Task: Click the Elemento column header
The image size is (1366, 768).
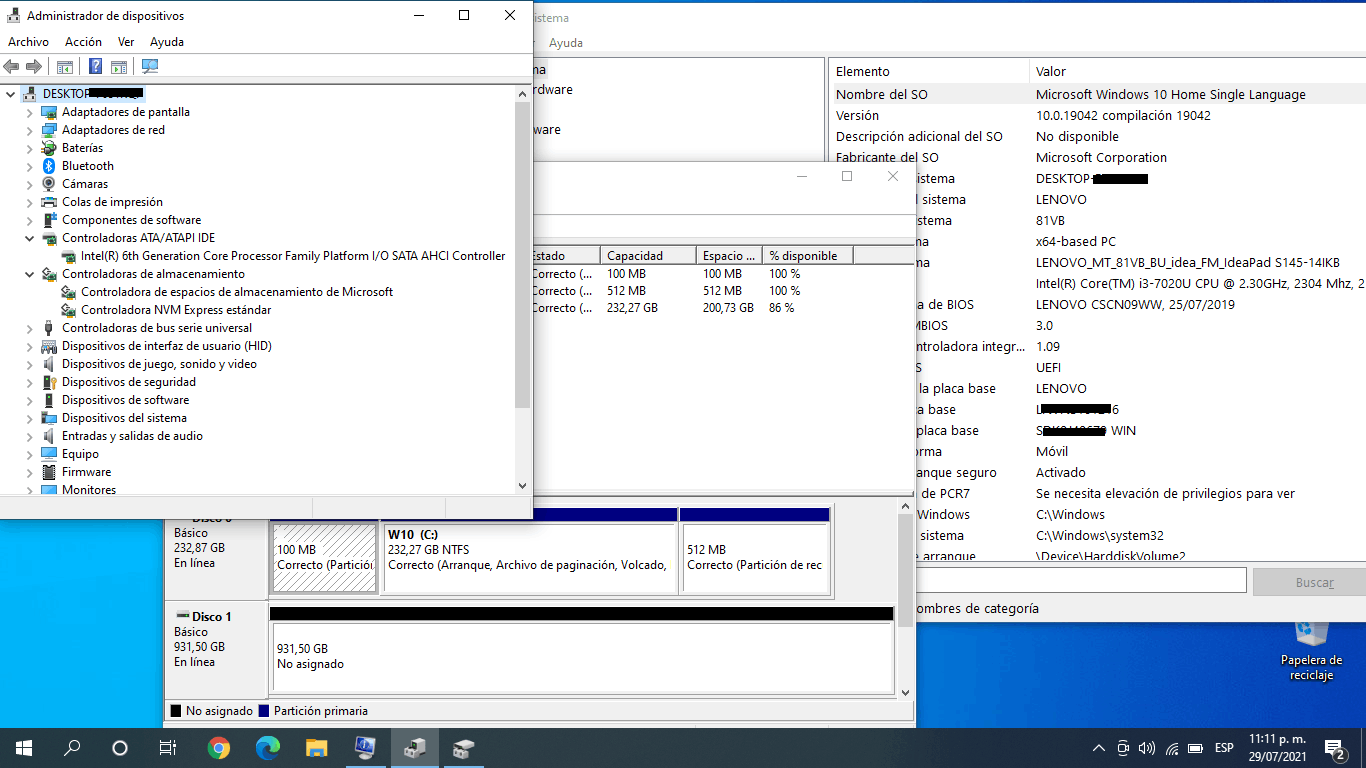Action: click(x=929, y=71)
